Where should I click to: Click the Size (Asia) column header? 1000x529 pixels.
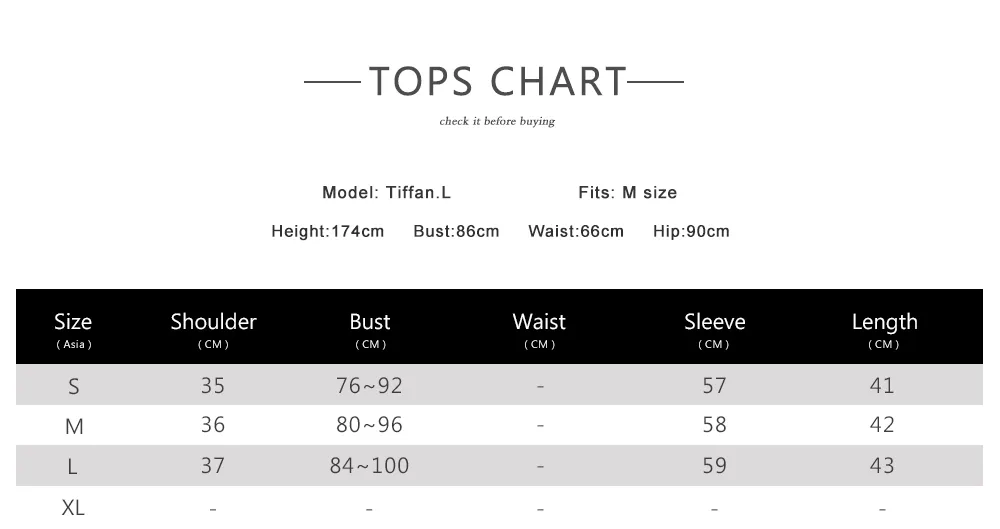point(73,330)
